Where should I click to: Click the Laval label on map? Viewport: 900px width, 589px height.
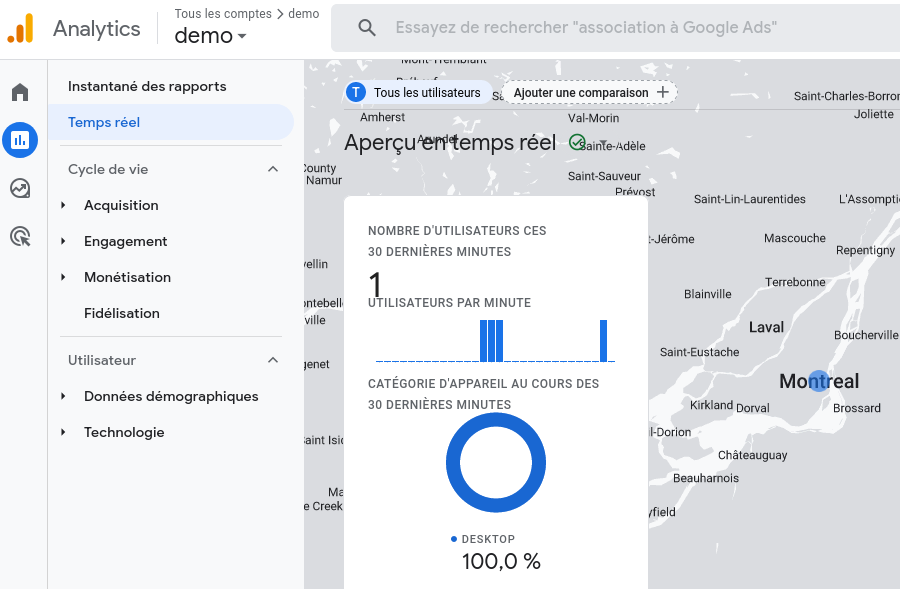(766, 327)
